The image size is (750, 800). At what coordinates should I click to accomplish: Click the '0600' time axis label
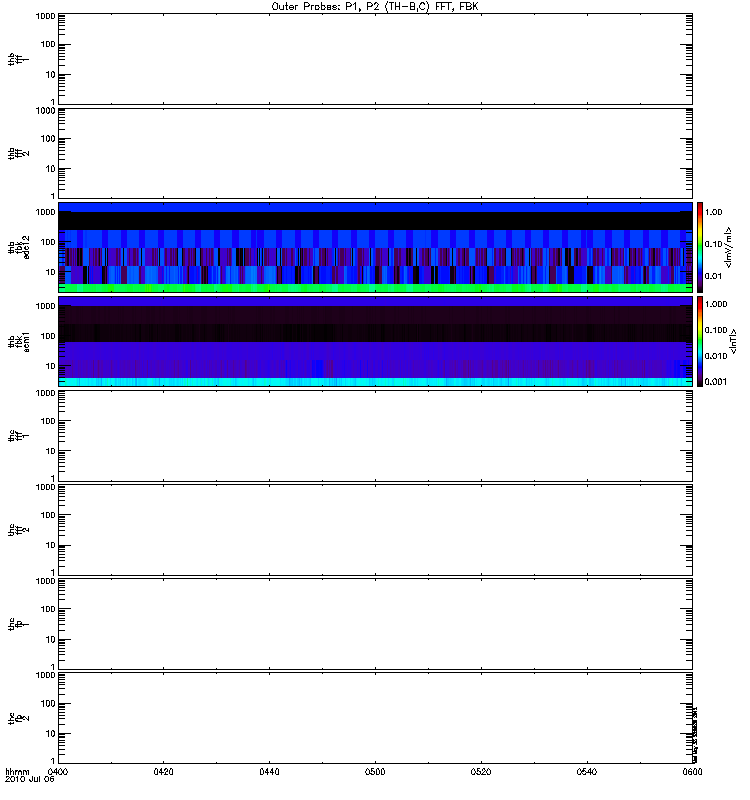coord(692,771)
